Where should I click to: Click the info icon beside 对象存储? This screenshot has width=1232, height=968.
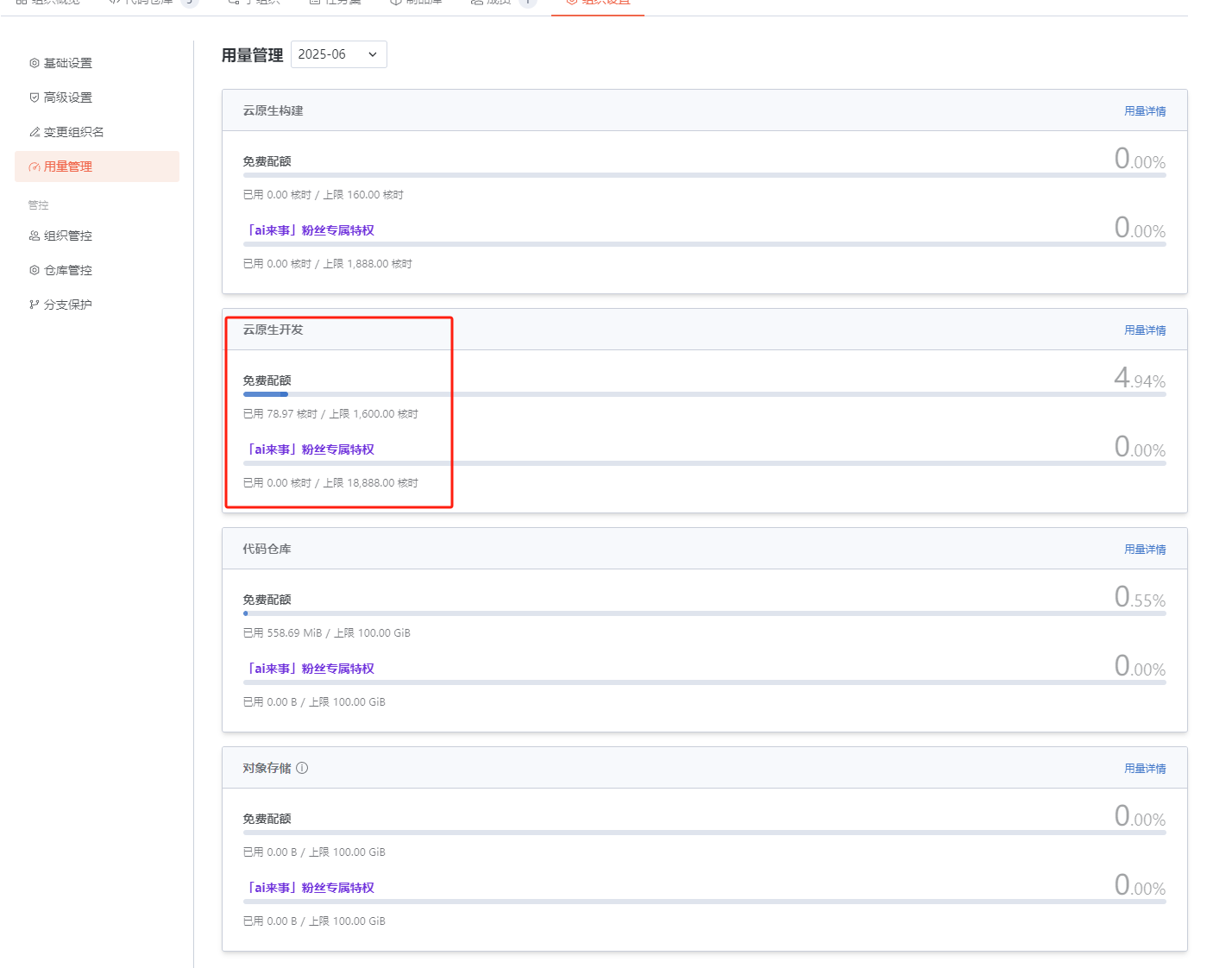[x=302, y=768]
